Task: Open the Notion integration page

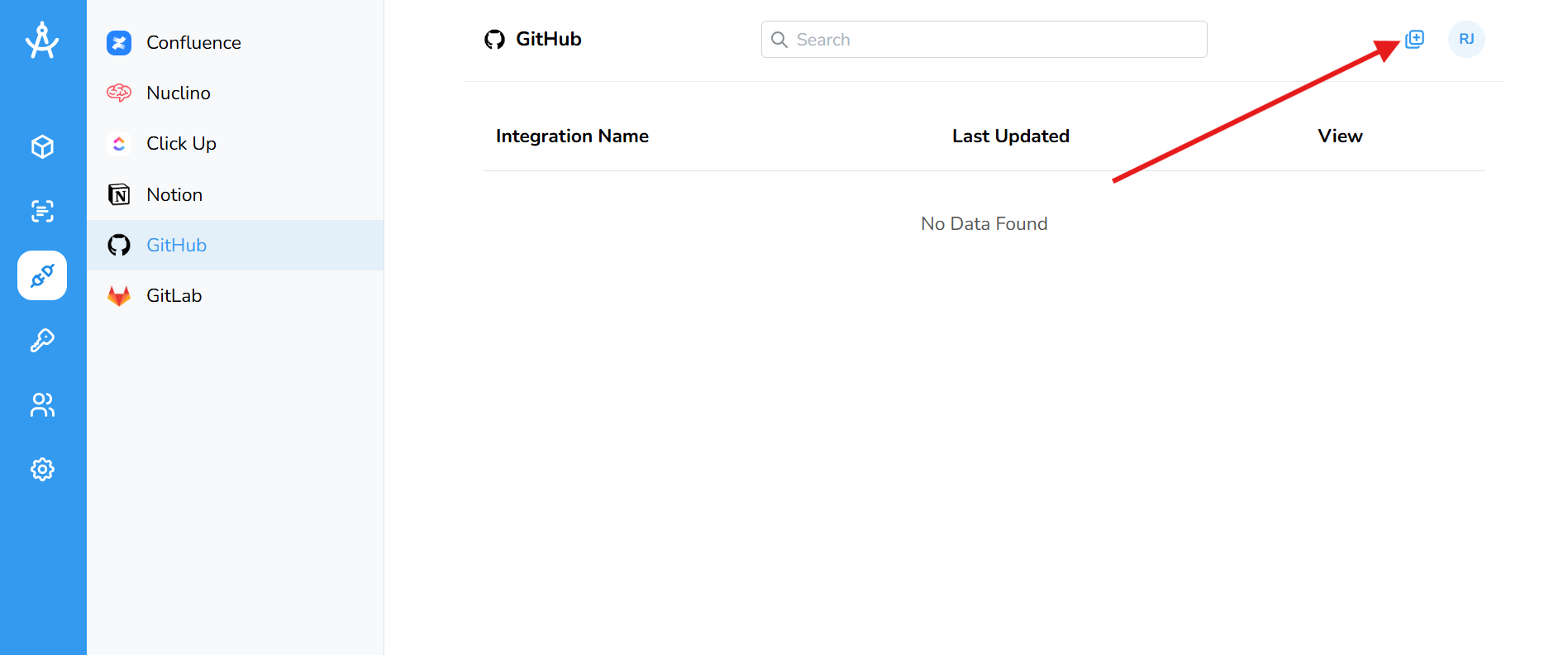Action: [174, 194]
